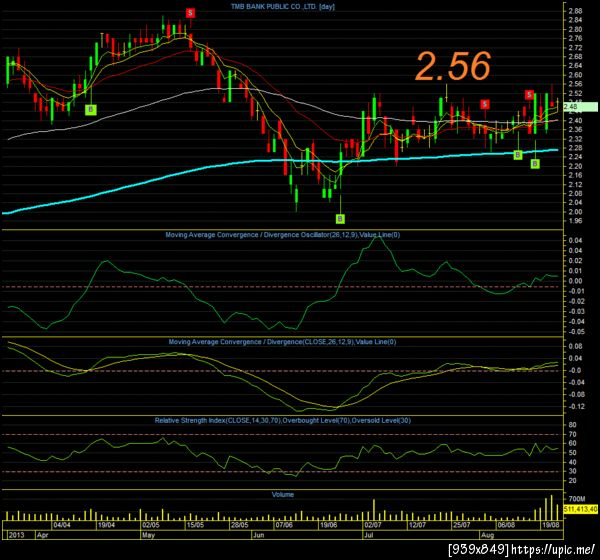Click the 19/08 date label
This screenshot has height=560, width=600.
click(550, 525)
